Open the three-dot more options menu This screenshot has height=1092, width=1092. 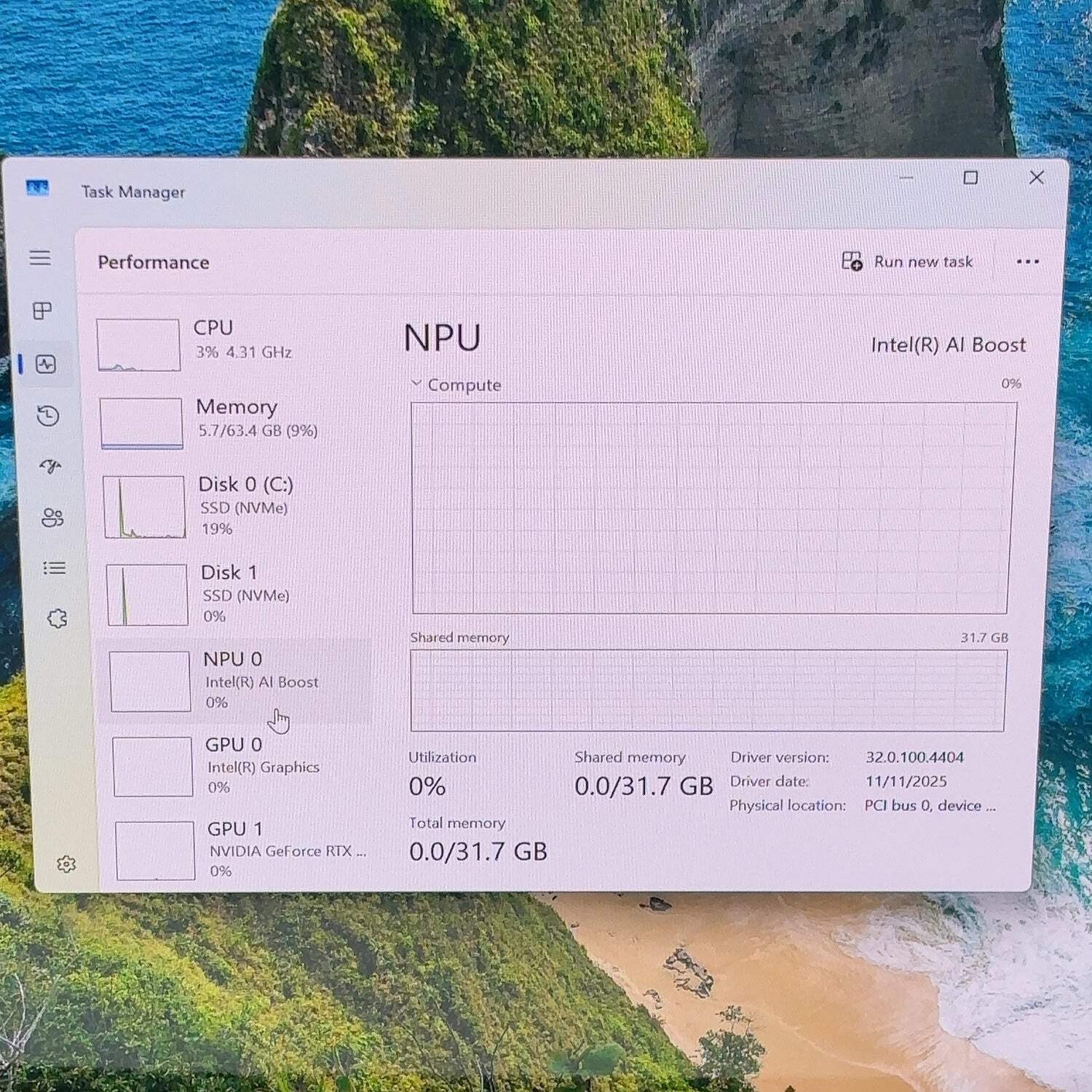(1027, 262)
